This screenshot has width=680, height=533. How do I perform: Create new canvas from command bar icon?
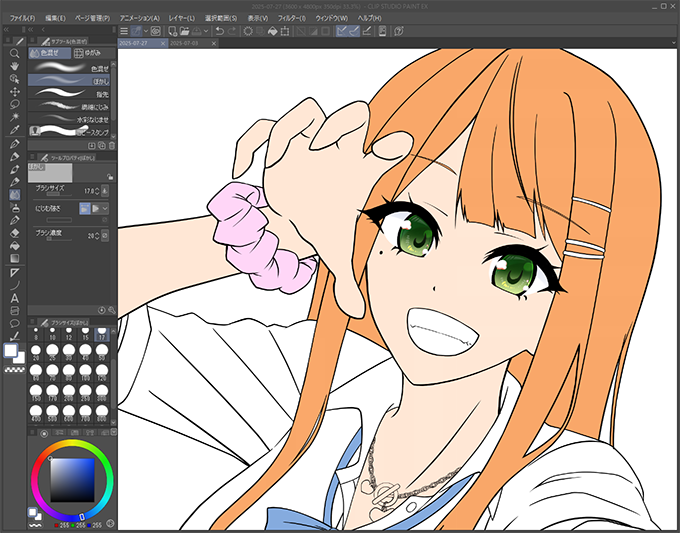point(172,31)
